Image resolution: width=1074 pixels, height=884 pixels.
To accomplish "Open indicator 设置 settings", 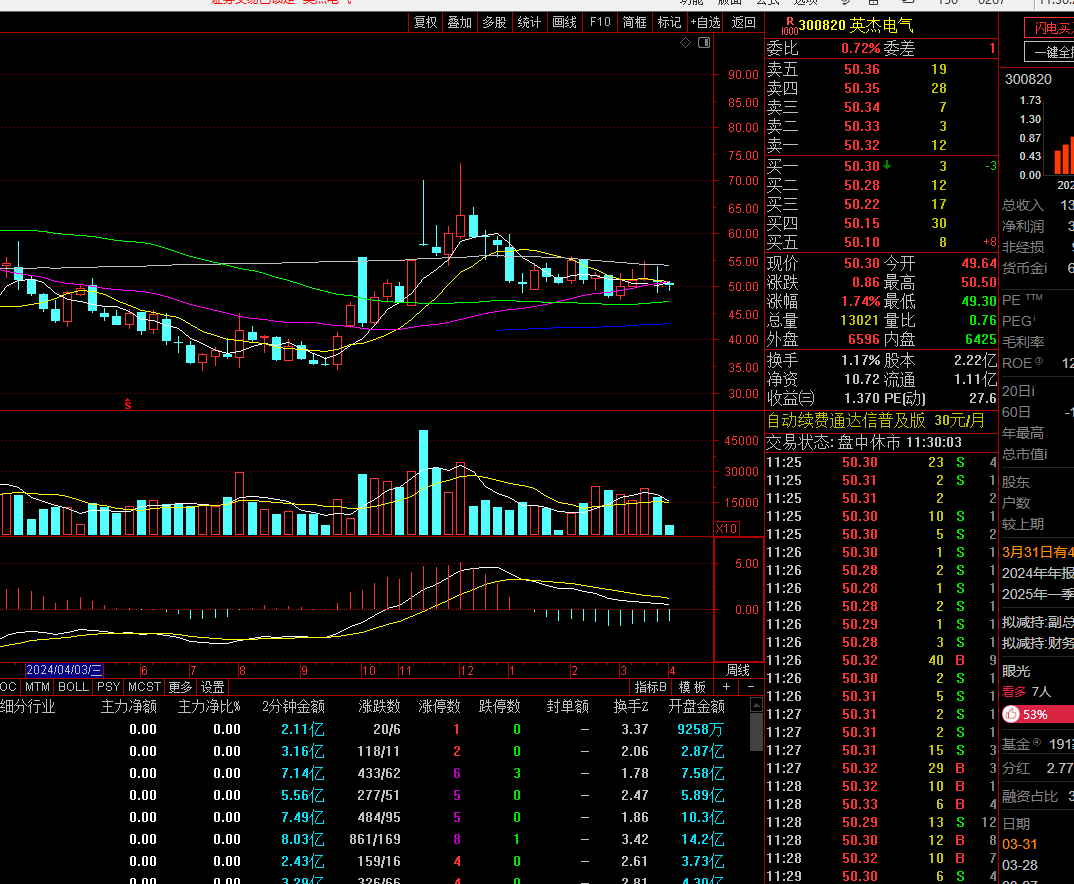I will point(212,687).
